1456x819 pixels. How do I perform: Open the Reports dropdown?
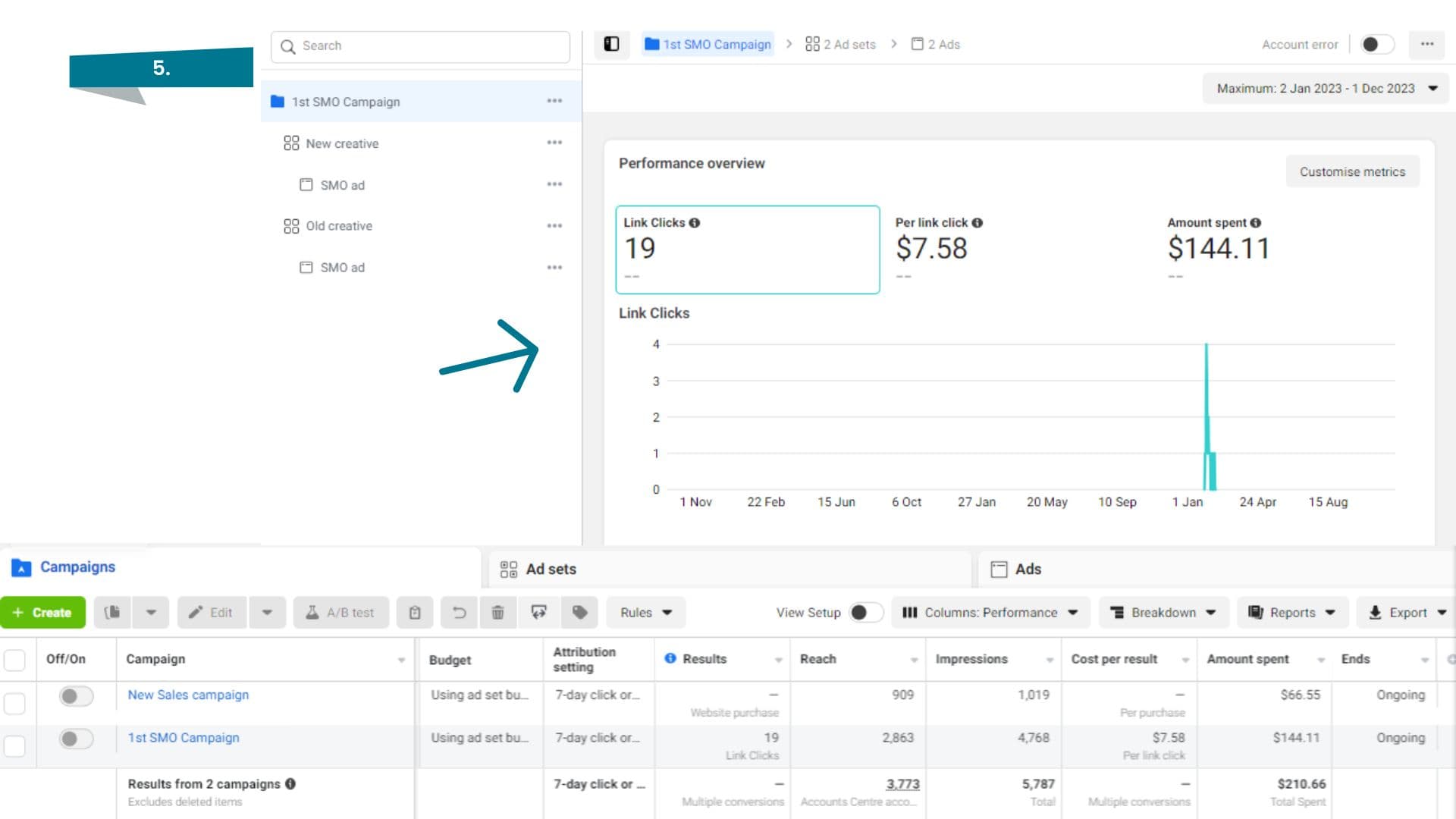tap(1292, 612)
